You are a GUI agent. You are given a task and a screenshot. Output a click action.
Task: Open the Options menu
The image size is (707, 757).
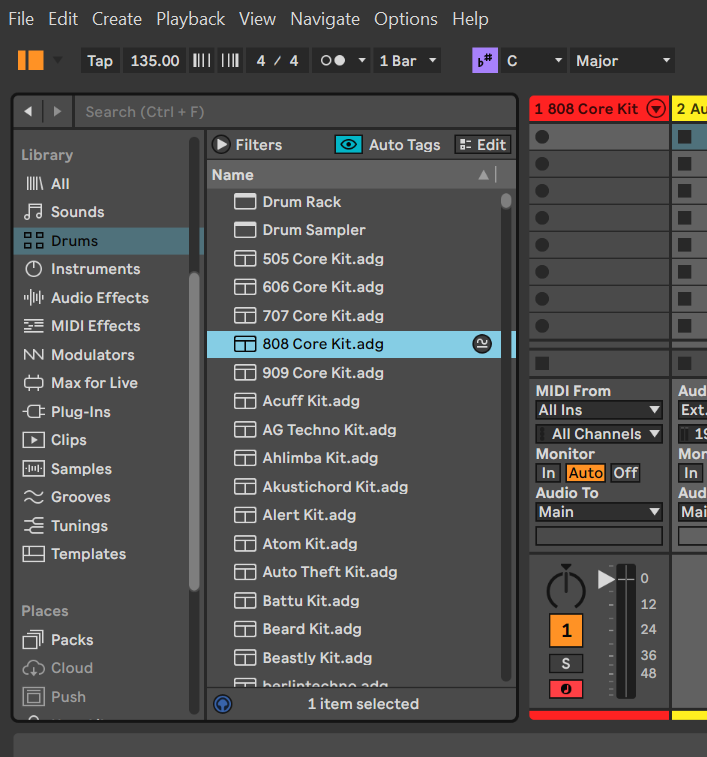pyautogui.click(x=406, y=19)
